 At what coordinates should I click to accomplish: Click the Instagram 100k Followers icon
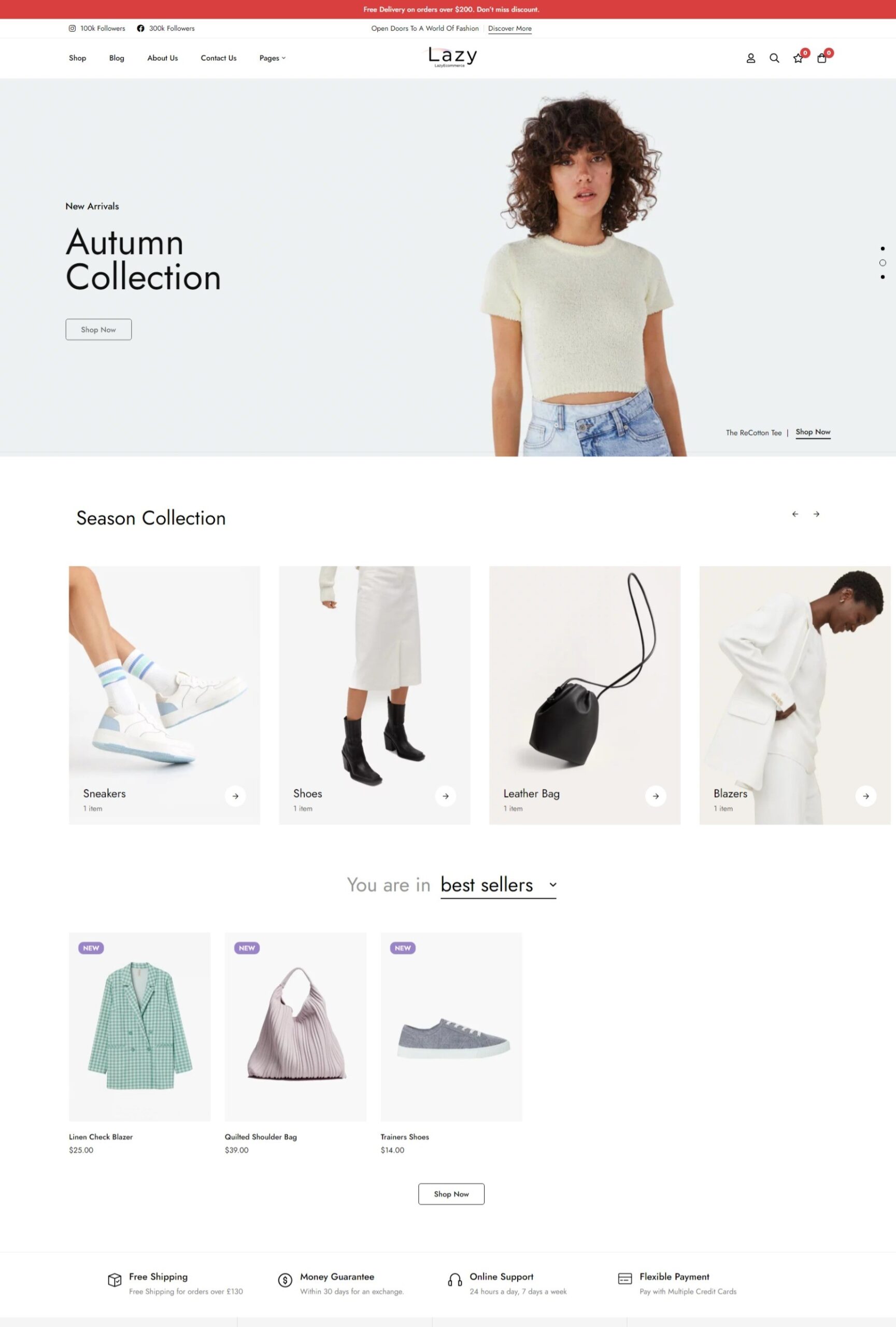tap(72, 28)
